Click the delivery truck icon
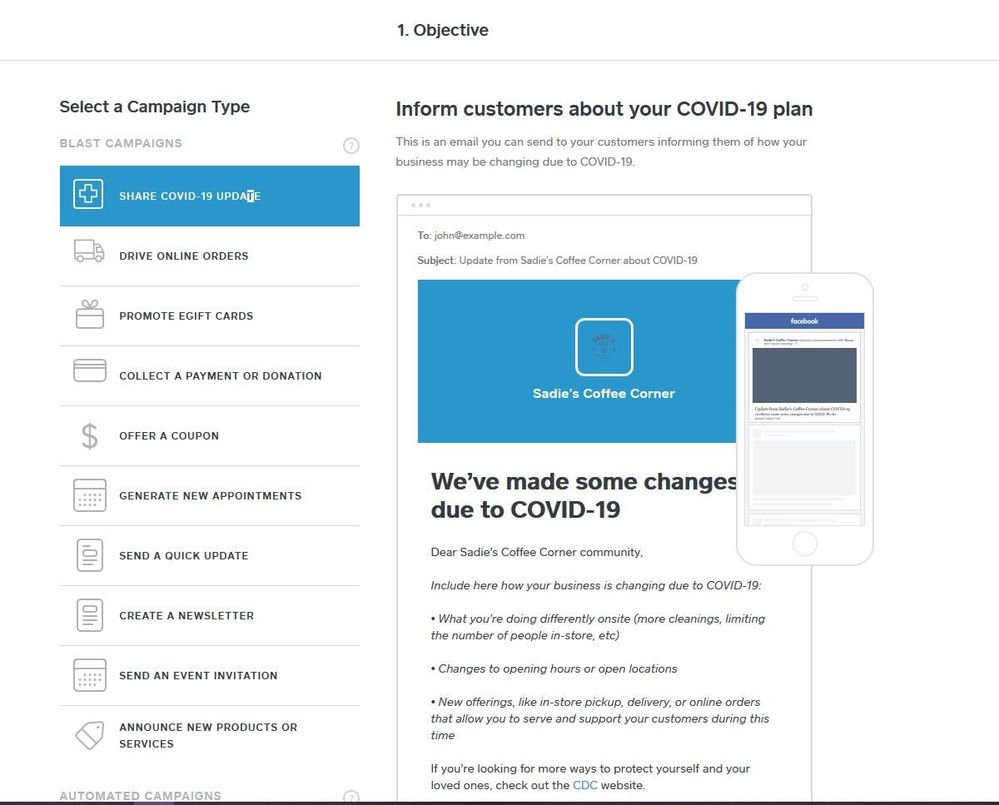 point(89,252)
